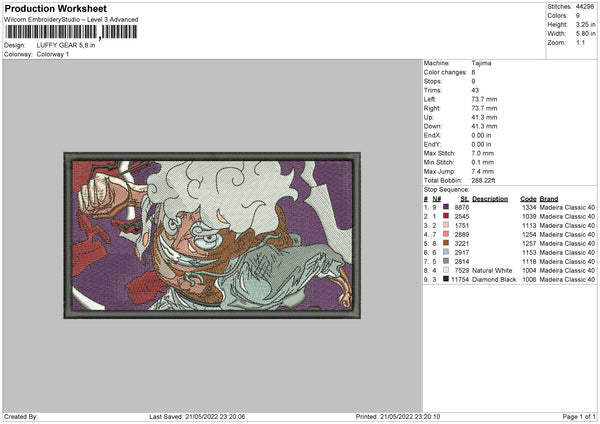Click stitch count 11754 in row 9
The height and width of the screenshot is (424, 600).
[x=460, y=280]
